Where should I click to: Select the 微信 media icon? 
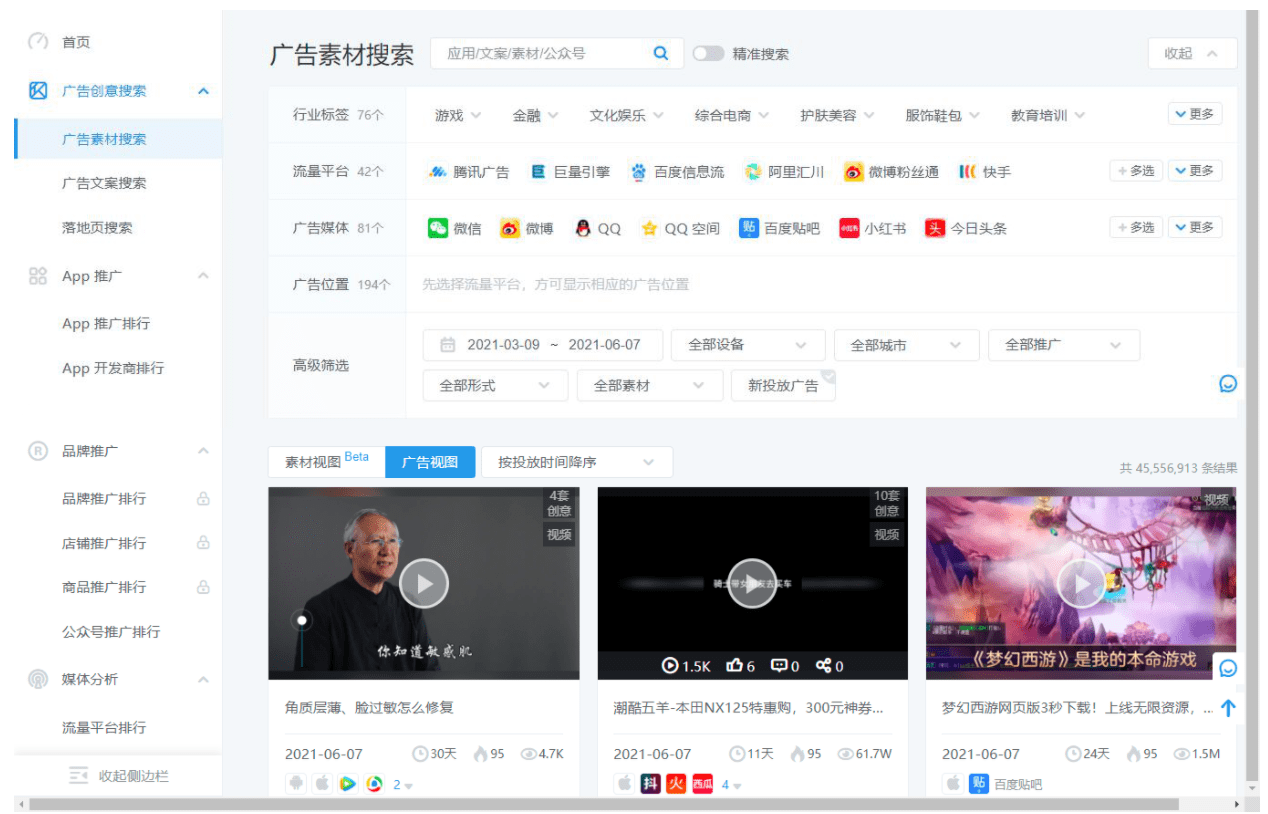tap(438, 228)
